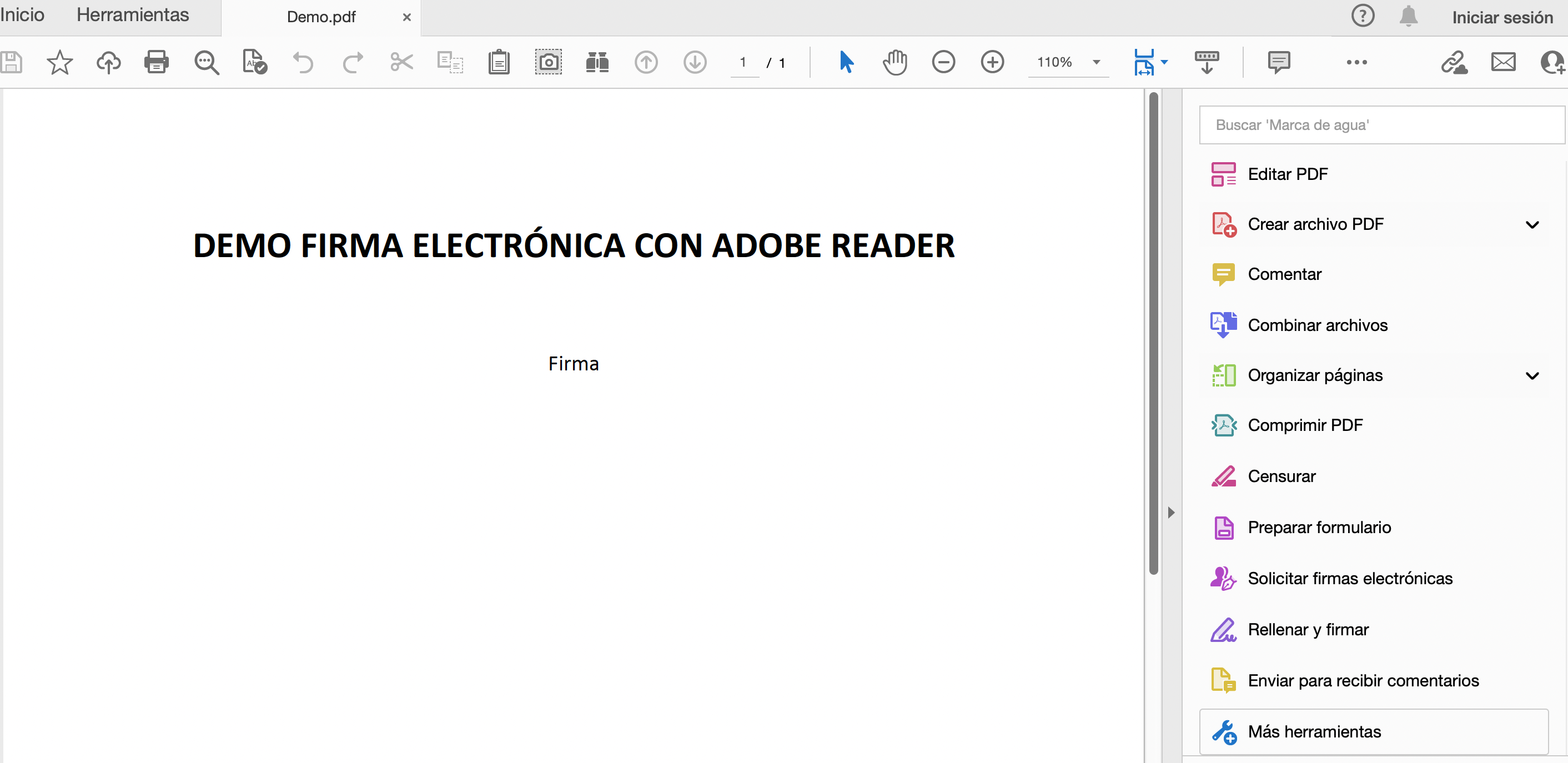The width and height of the screenshot is (1568, 763).
Task: Click the scrolling mode icon
Action: tap(1207, 62)
